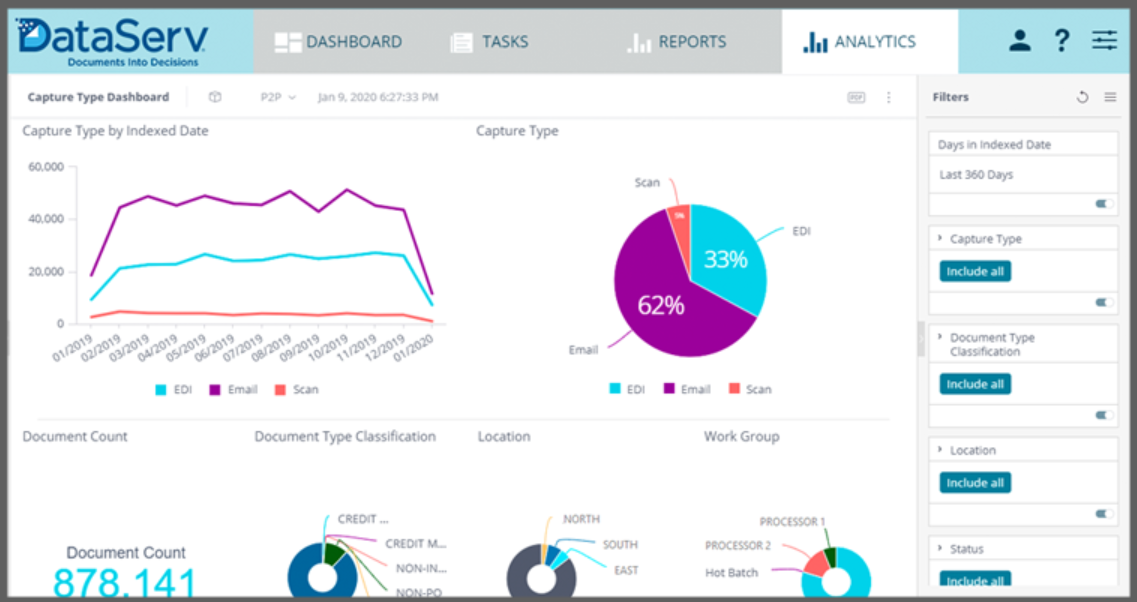The height and width of the screenshot is (602, 1137).
Task: Toggle the Location filter switch off
Action: click(x=1104, y=513)
